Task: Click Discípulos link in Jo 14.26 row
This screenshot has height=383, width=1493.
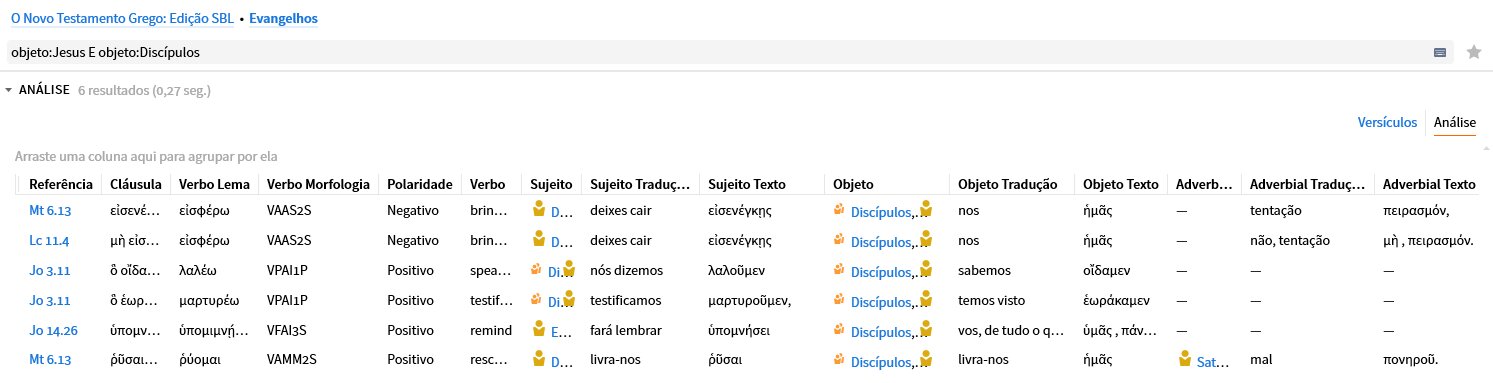Action: tap(882, 332)
